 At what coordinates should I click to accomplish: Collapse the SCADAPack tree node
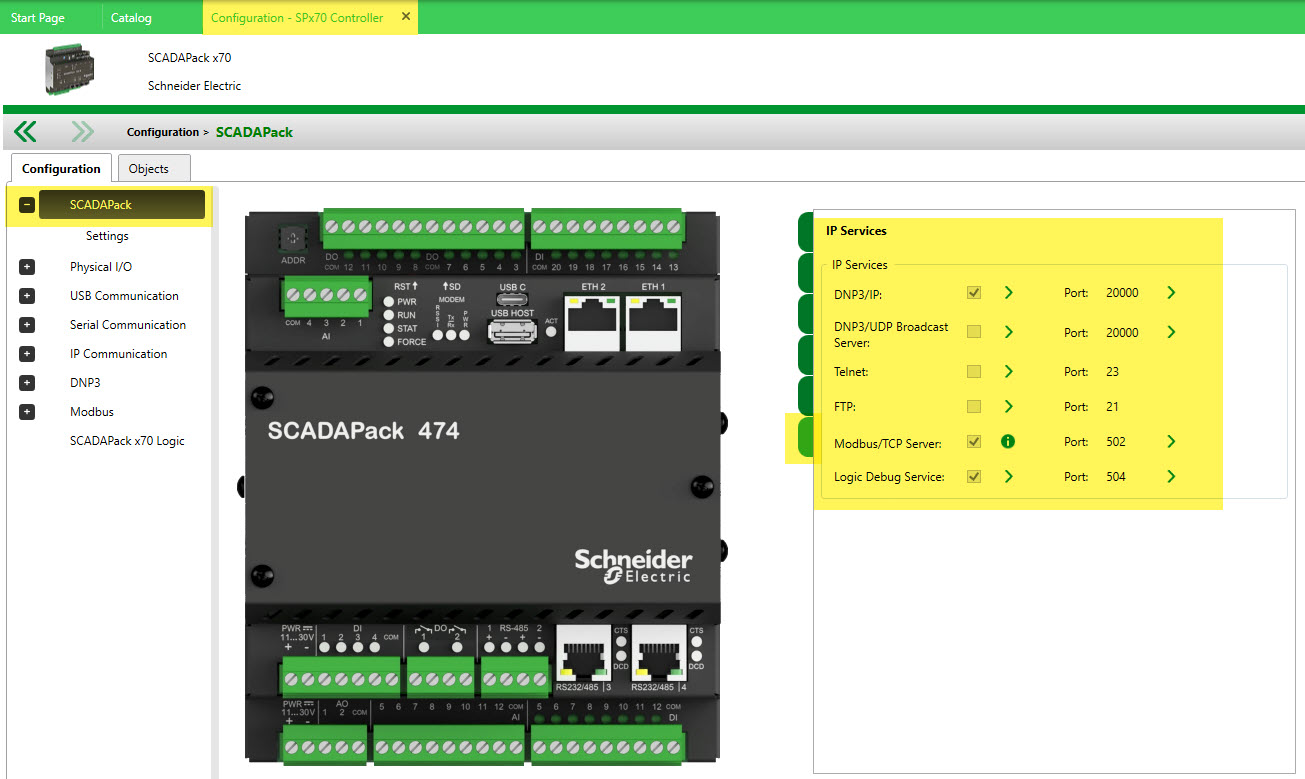point(27,205)
